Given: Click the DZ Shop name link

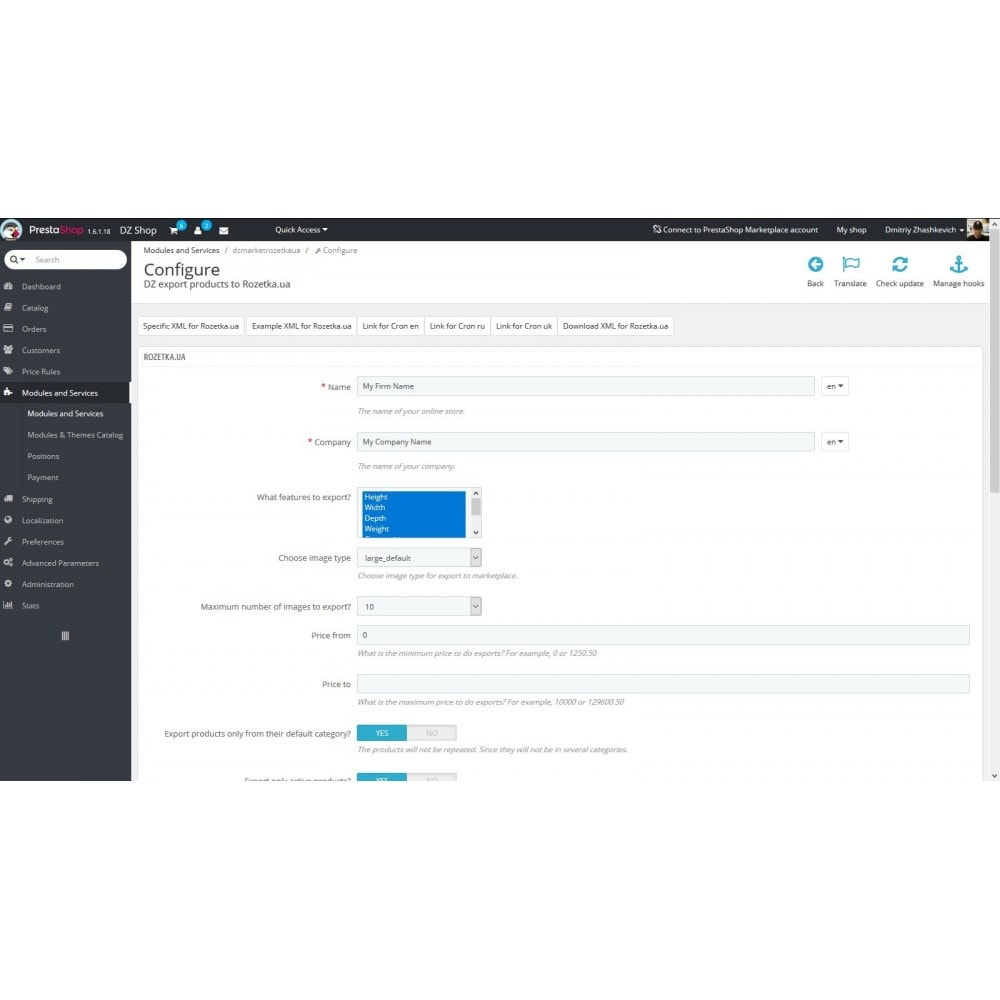Looking at the screenshot, I should tap(138, 230).
